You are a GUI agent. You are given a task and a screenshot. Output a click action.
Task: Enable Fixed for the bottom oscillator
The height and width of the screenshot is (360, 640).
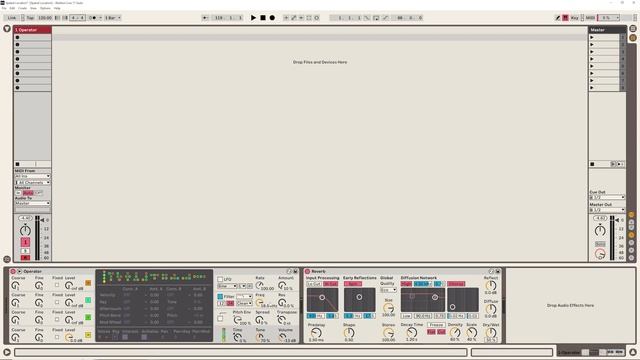57,337
